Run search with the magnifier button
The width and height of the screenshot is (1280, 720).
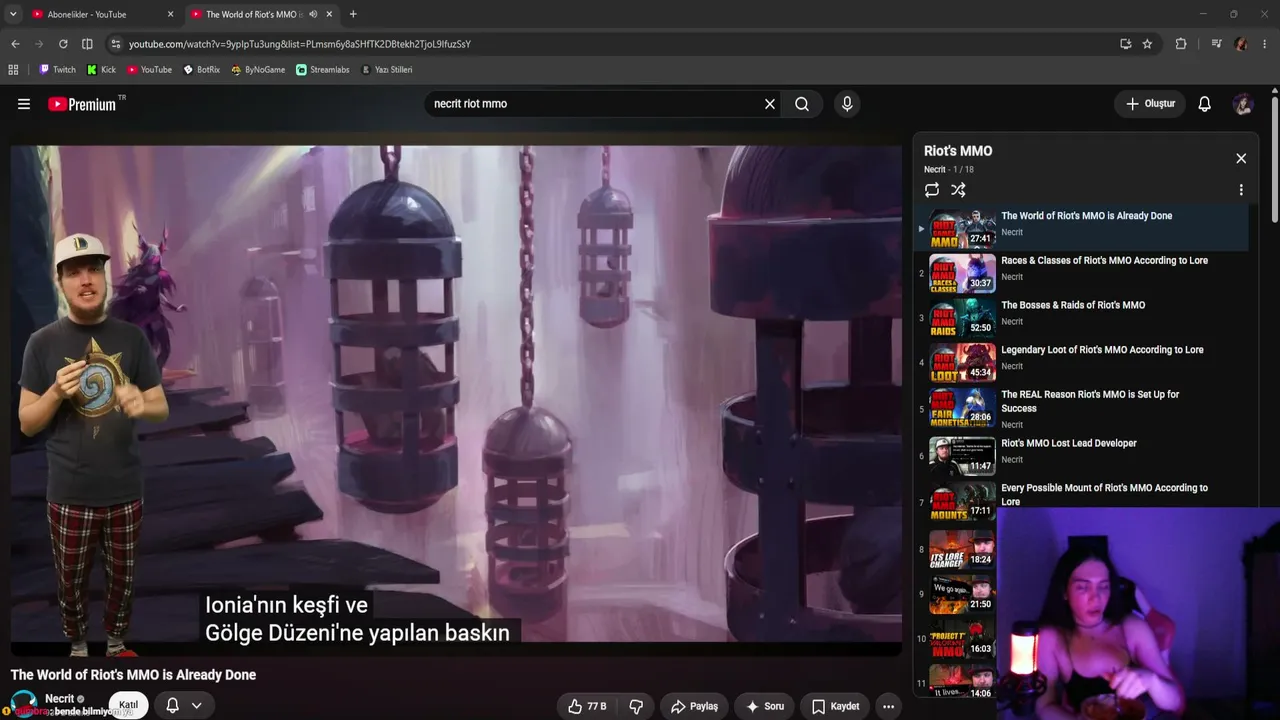tap(802, 104)
